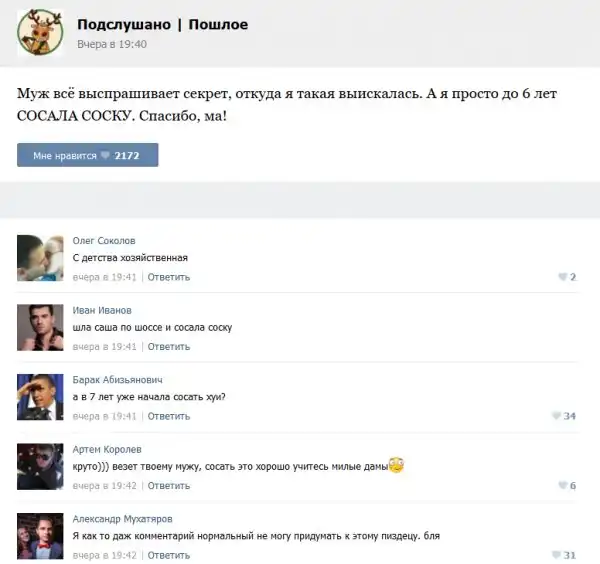Reply to Олег Соколов's comment via 'Ответить'

[x=169, y=277]
